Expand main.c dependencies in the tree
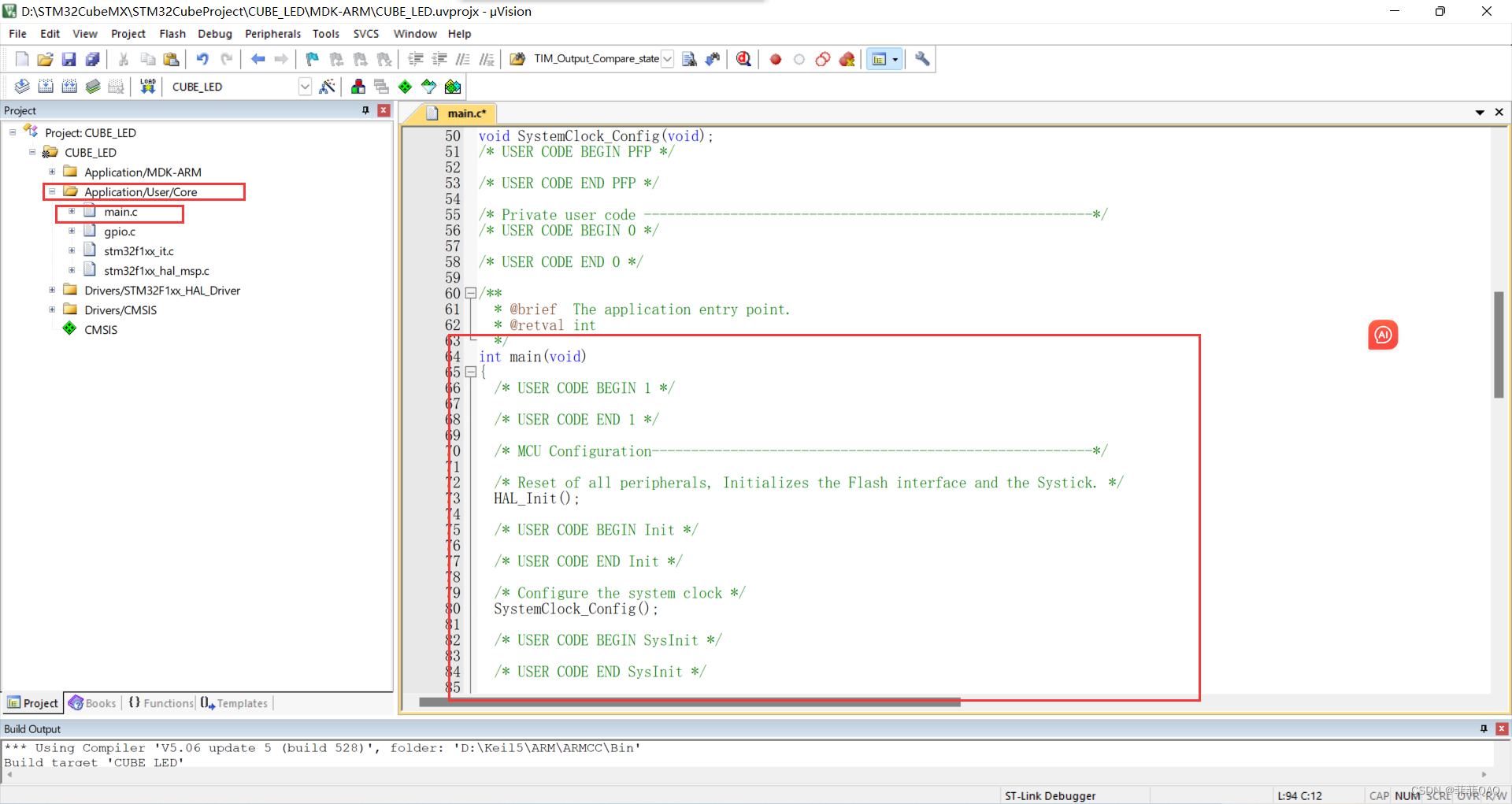Viewport: 1512px width, 804px height. (72, 211)
